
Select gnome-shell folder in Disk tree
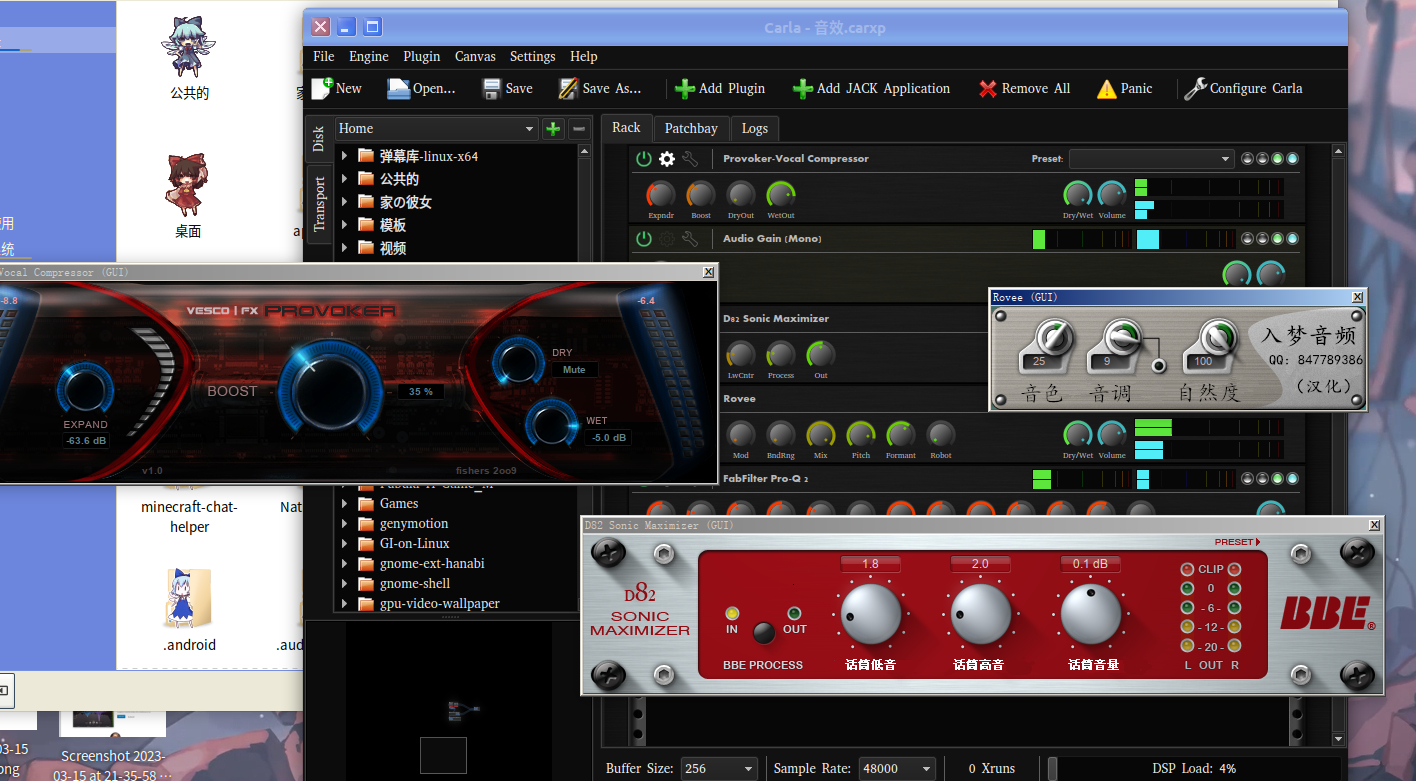pyautogui.click(x=415, y=583)
